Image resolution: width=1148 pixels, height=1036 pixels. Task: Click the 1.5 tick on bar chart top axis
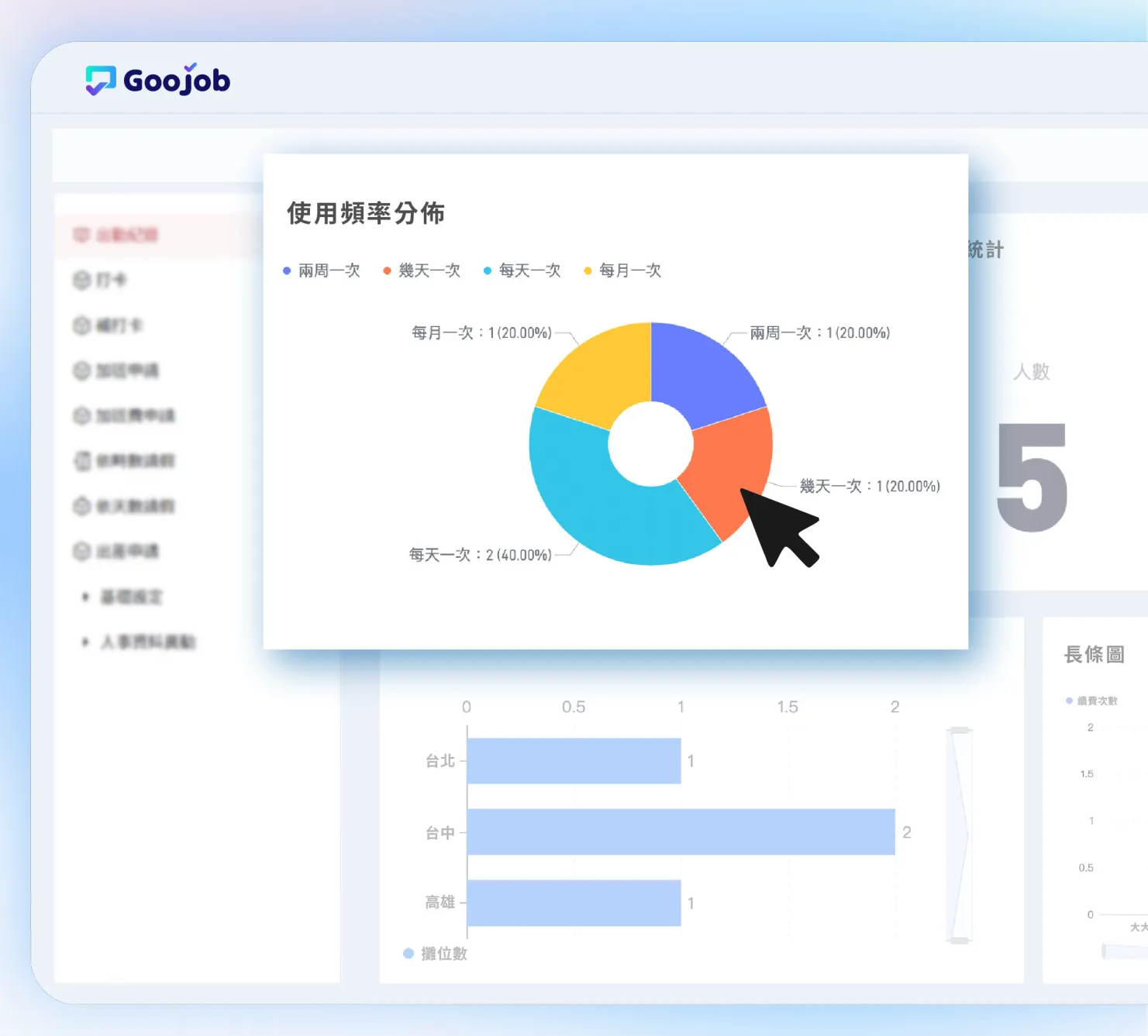coord(788,707)
